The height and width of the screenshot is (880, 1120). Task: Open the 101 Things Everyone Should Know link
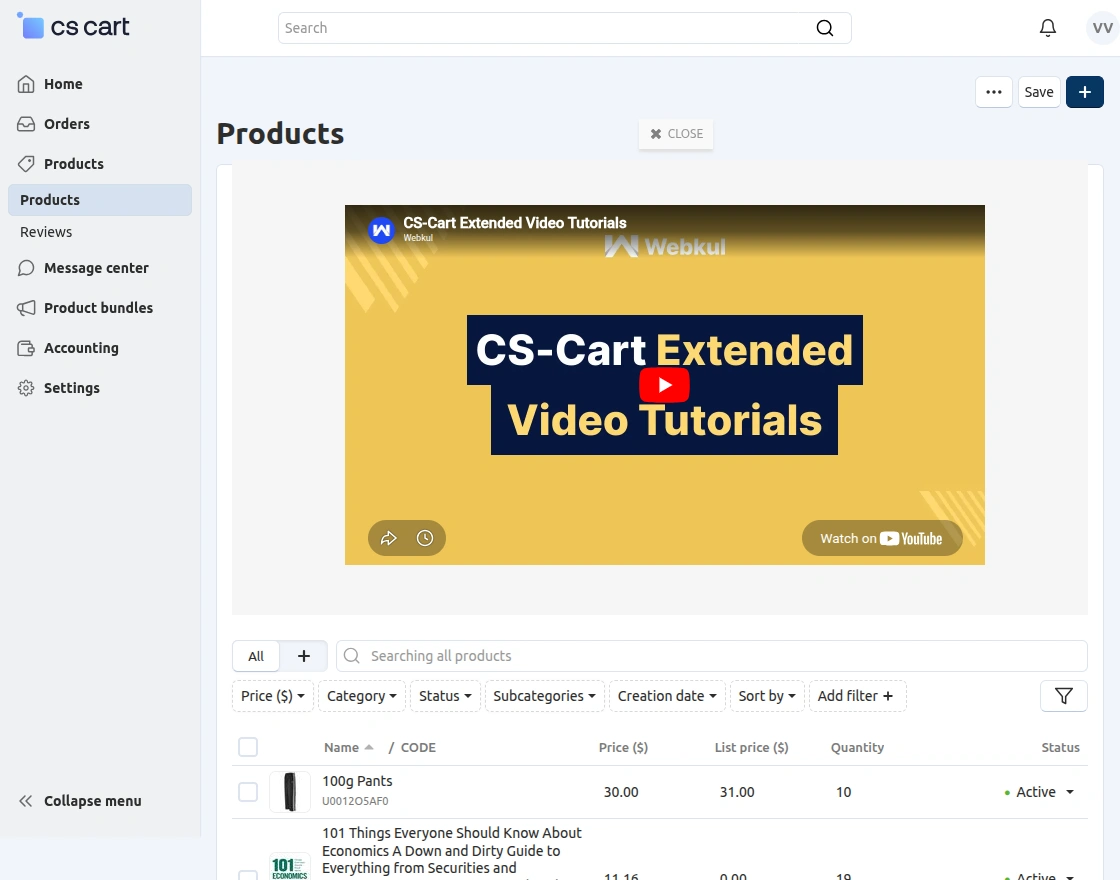point(451,850)
